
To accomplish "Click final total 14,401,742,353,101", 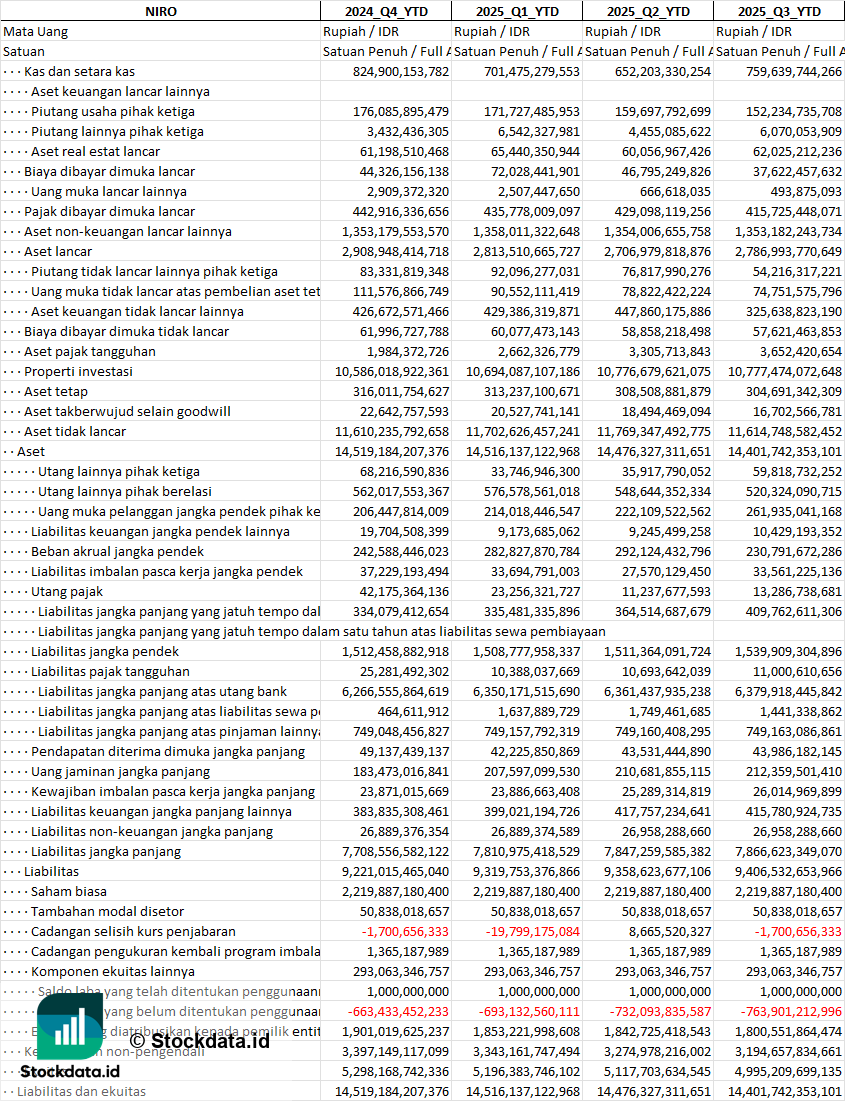I will pyautogui.click(x=785, y=1092).
